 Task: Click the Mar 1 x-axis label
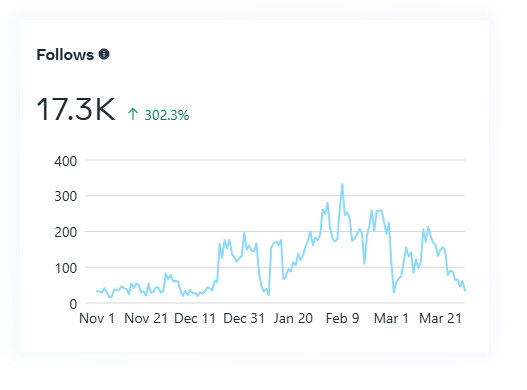point(391,318)
